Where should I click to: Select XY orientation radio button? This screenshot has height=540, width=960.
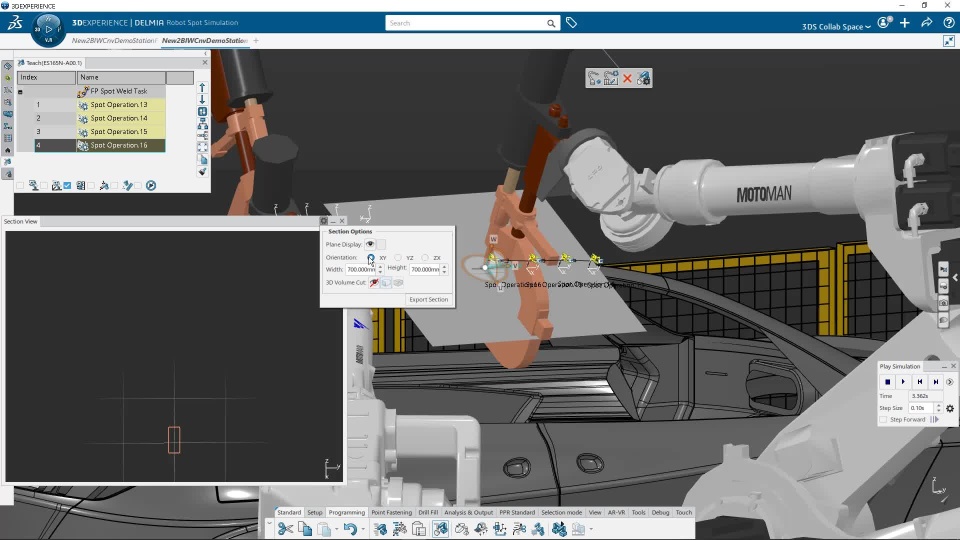click(x=371, y=258)
